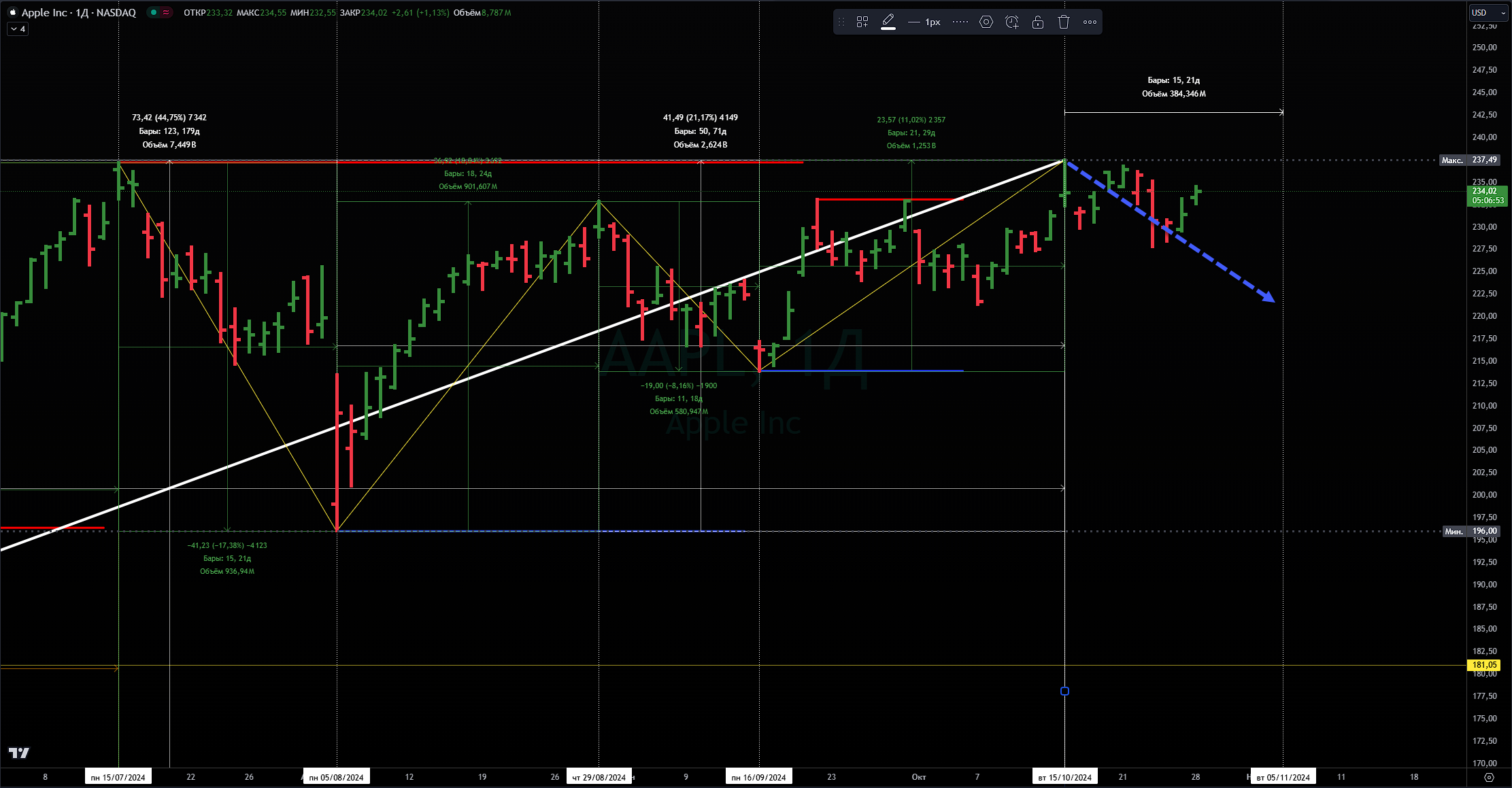Click the Окт month label on time axis
This screenshot has width=1512, height=788.
[x=919, y=777]
